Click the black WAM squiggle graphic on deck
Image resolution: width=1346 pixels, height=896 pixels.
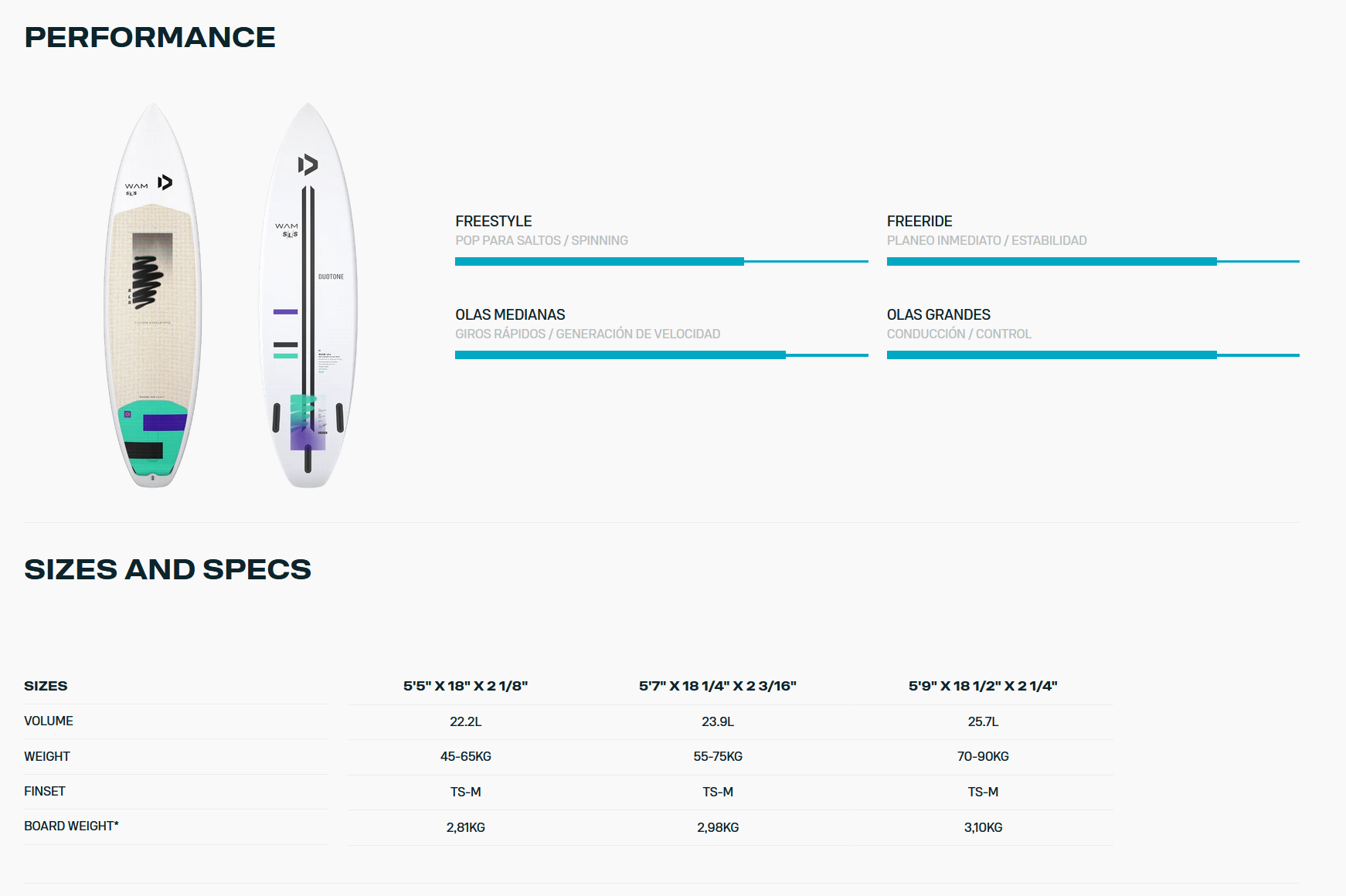click(x=147, y=281)
